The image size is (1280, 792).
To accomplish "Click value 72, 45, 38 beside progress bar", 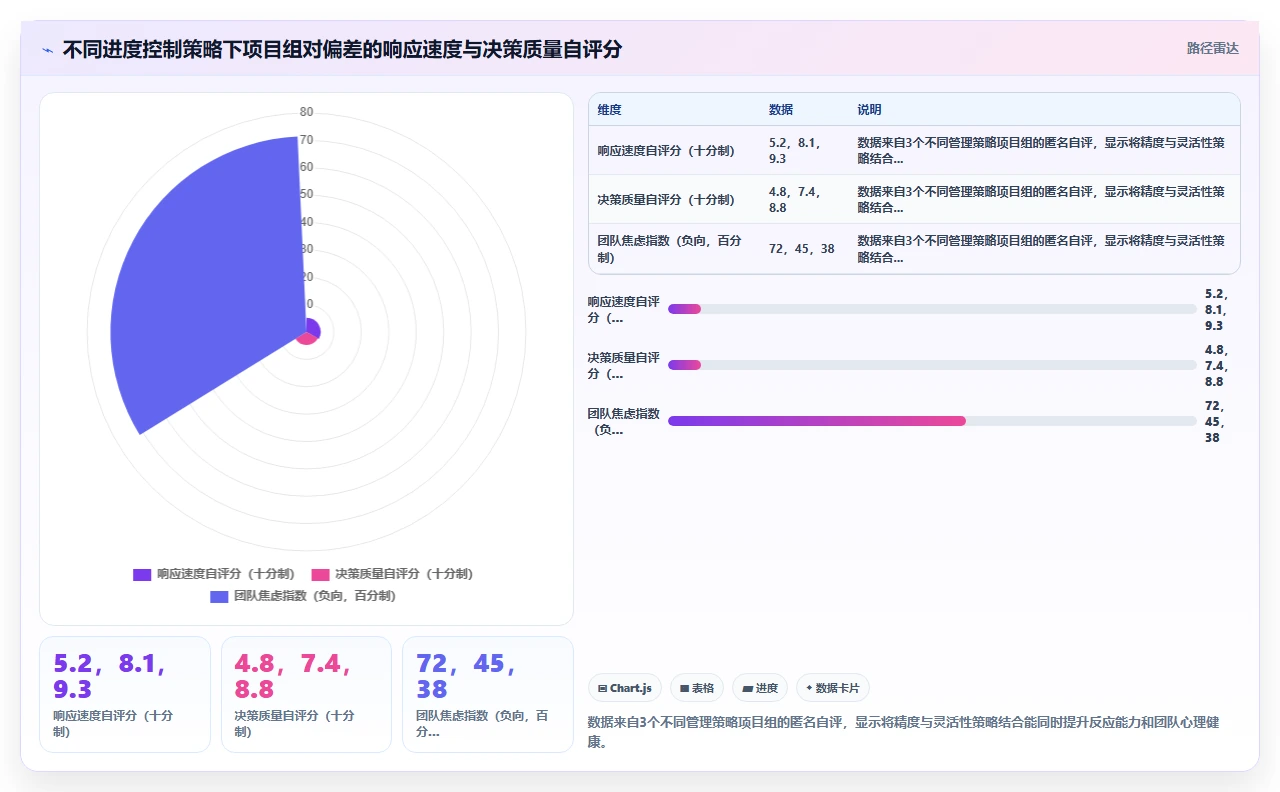I will [1214, 421].
